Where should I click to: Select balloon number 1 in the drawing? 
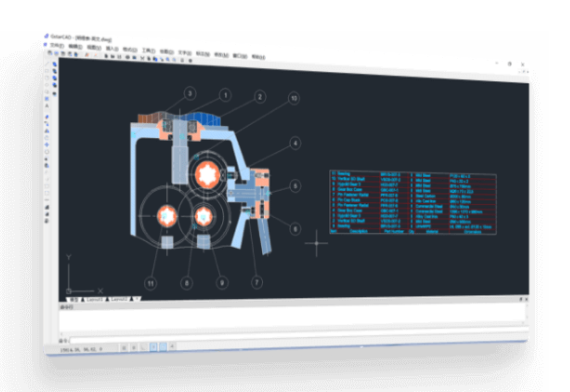(x=225, y=95)
